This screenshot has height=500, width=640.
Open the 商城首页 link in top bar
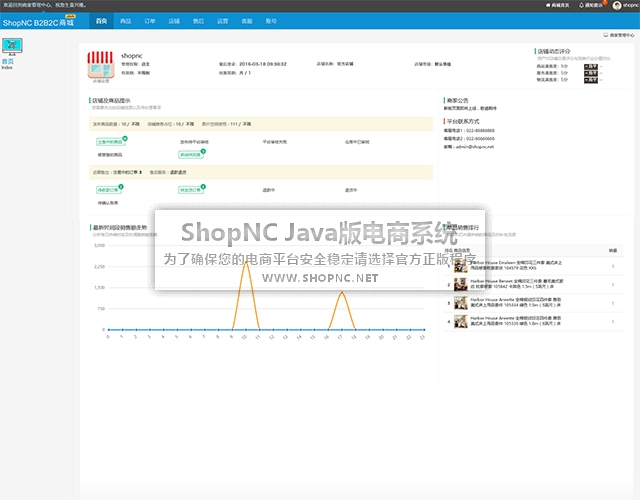(x=558, y=5)
